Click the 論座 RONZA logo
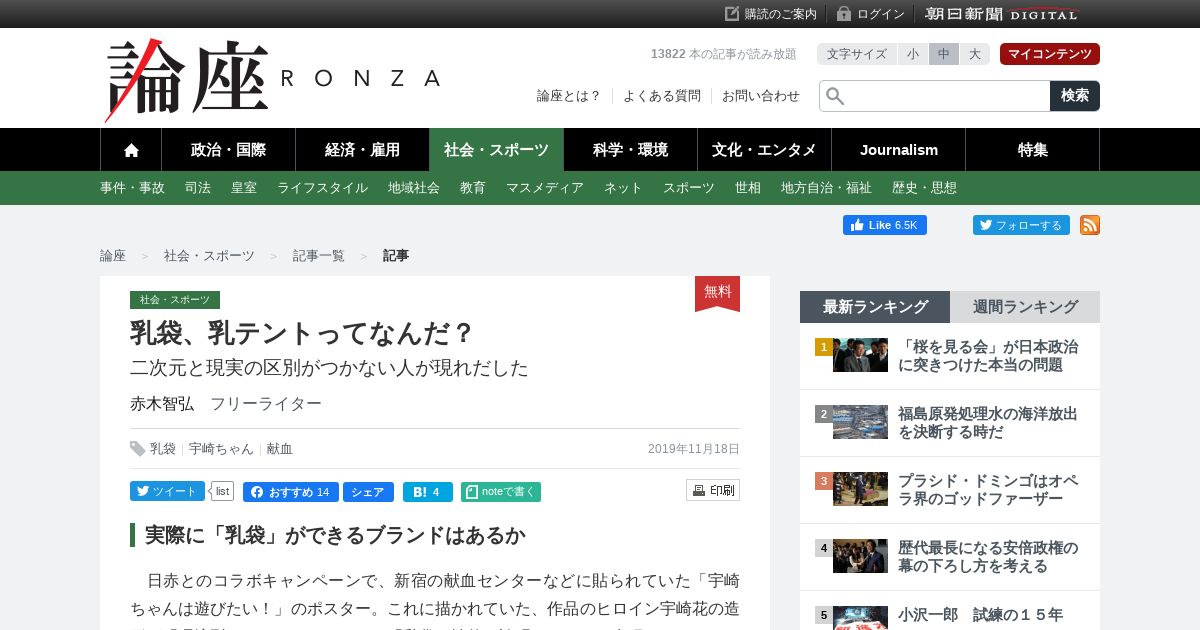This screenshot has height=630, width=1200. (x=273, y=80)
